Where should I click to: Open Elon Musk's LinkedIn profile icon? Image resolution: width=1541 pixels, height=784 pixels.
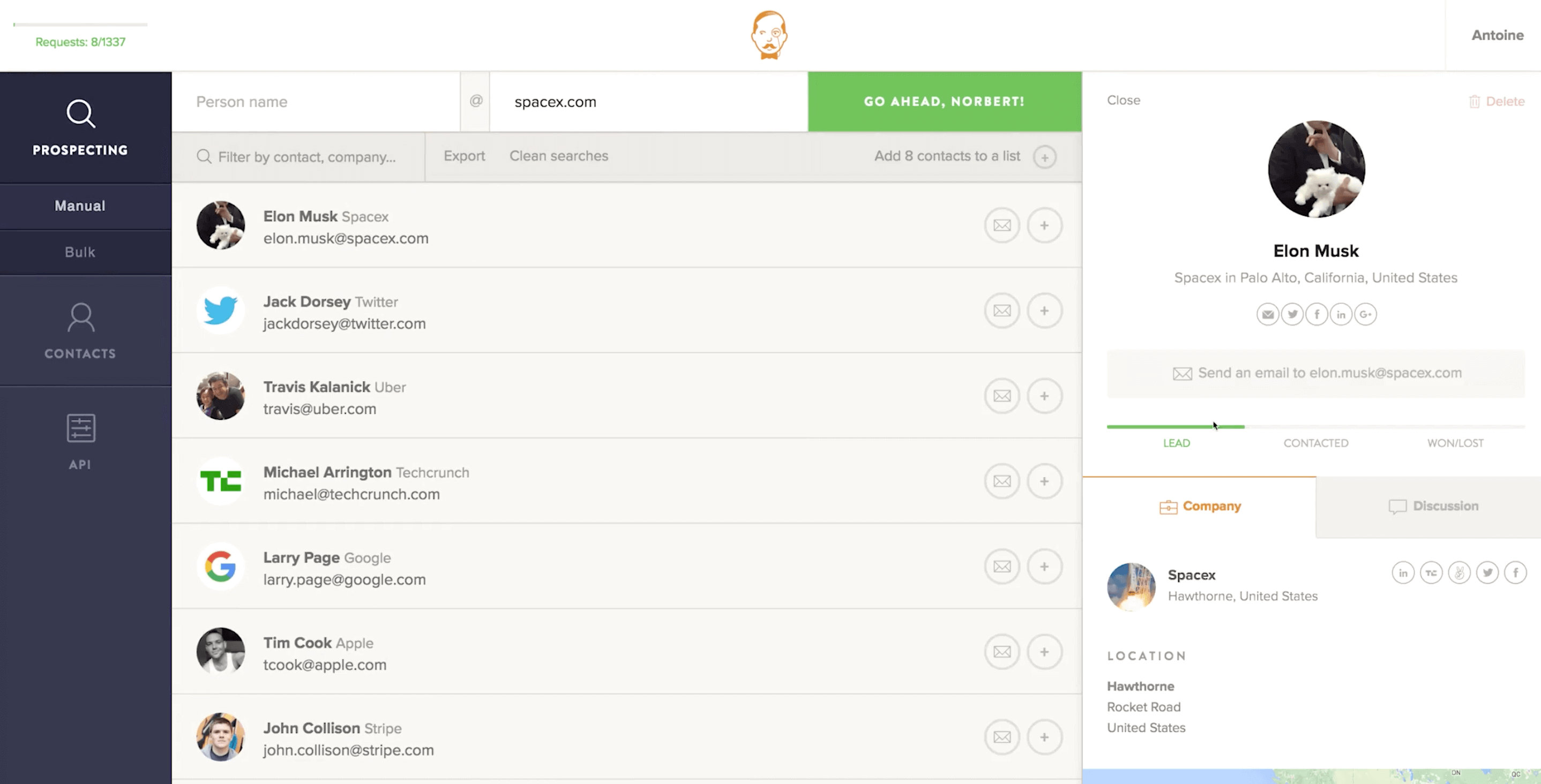click(x=1341, y=314)
